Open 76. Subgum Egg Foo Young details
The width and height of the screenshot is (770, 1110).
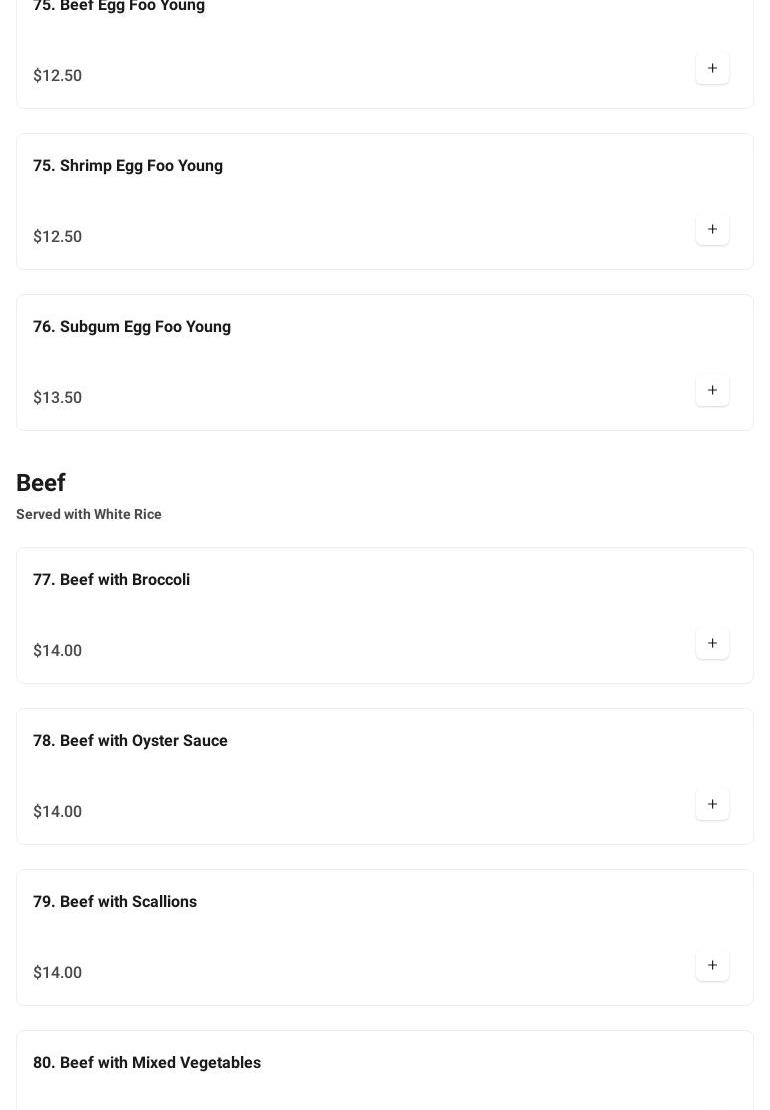132,327
